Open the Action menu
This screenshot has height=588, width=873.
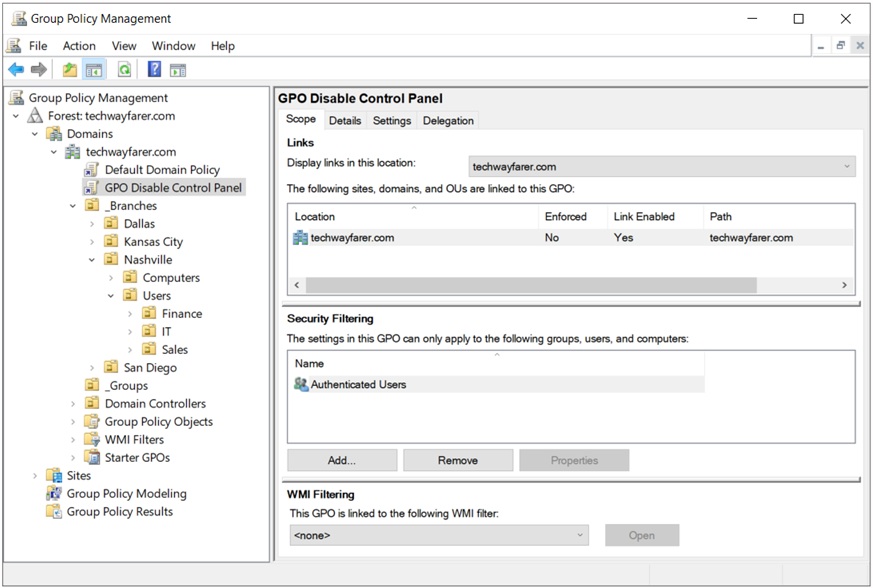click(x=79, y=46)
